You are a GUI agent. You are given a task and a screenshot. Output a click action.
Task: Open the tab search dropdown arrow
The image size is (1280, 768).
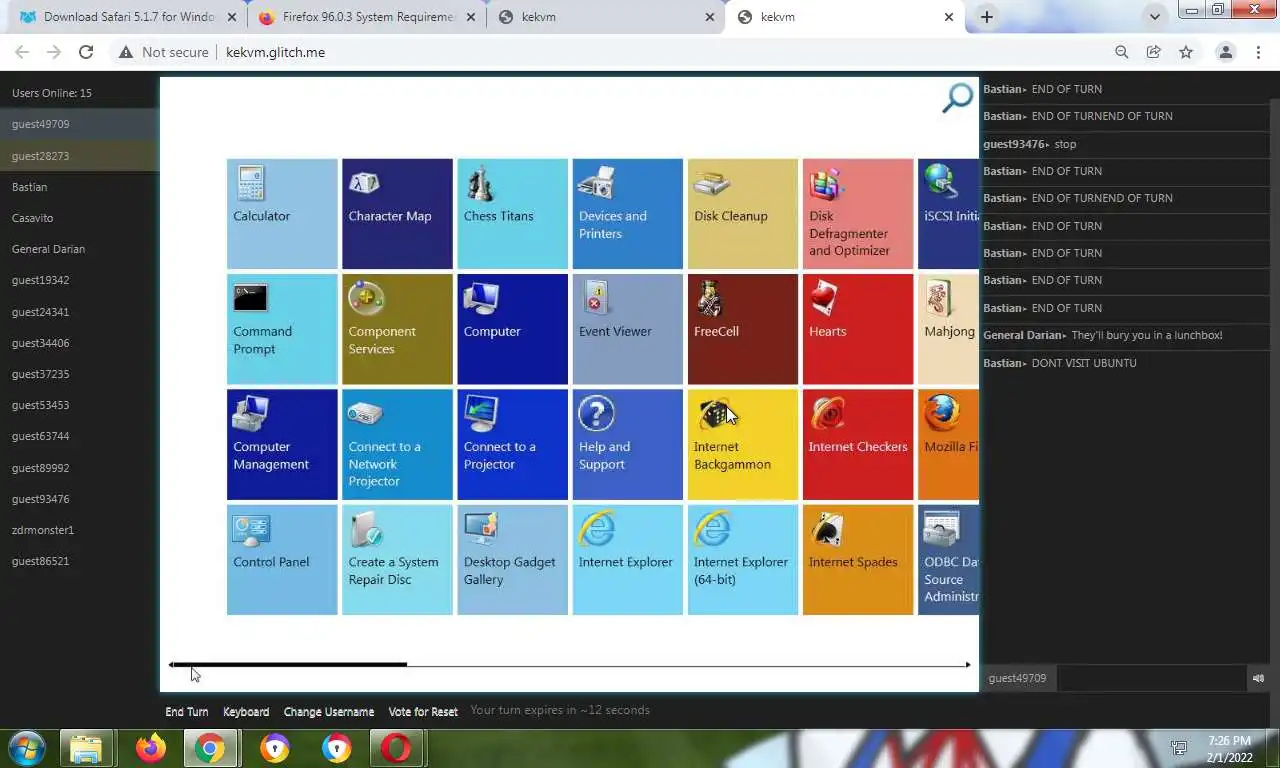[1155, 17]
